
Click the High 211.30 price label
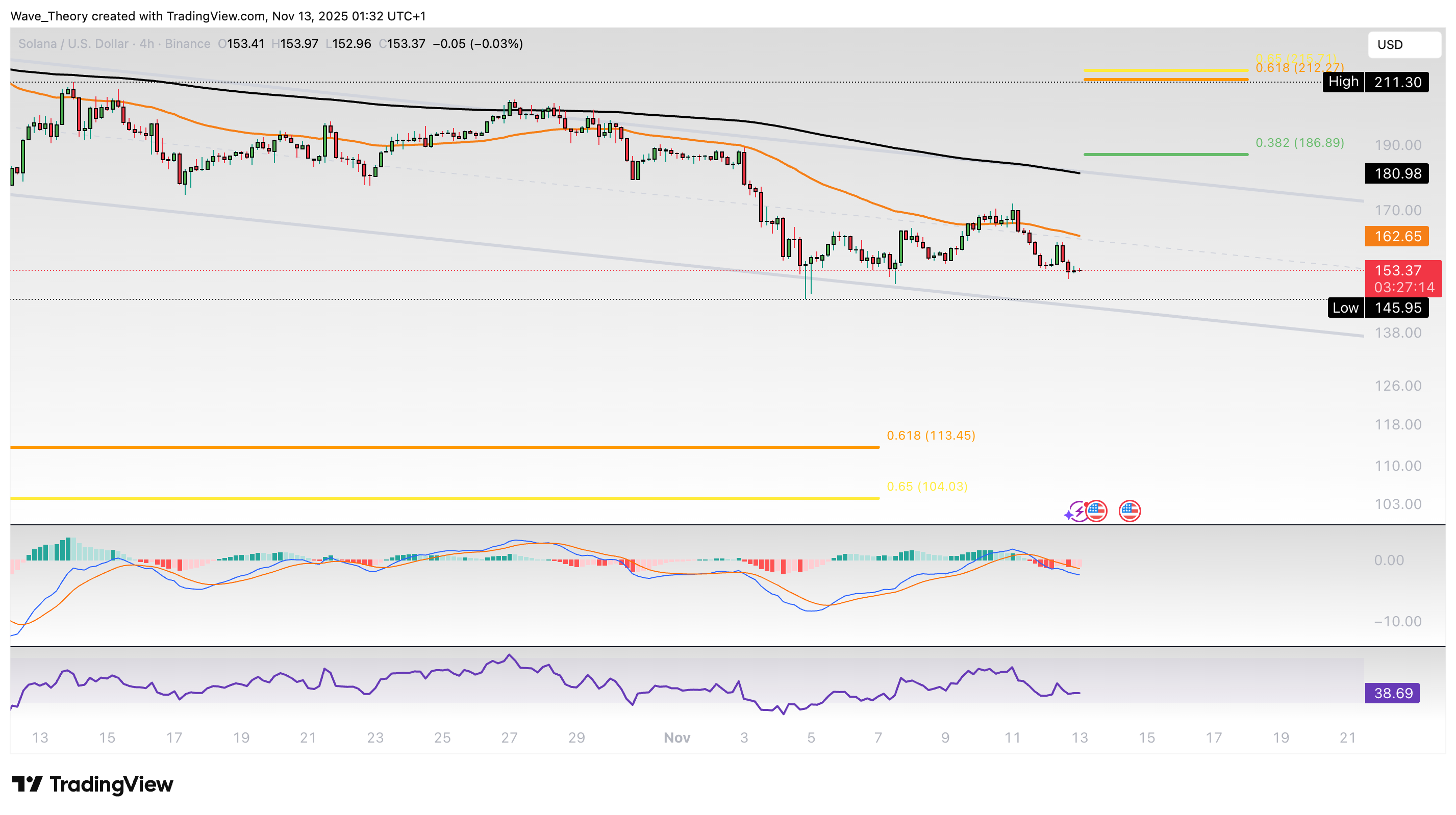click(x=1375, y=82)
